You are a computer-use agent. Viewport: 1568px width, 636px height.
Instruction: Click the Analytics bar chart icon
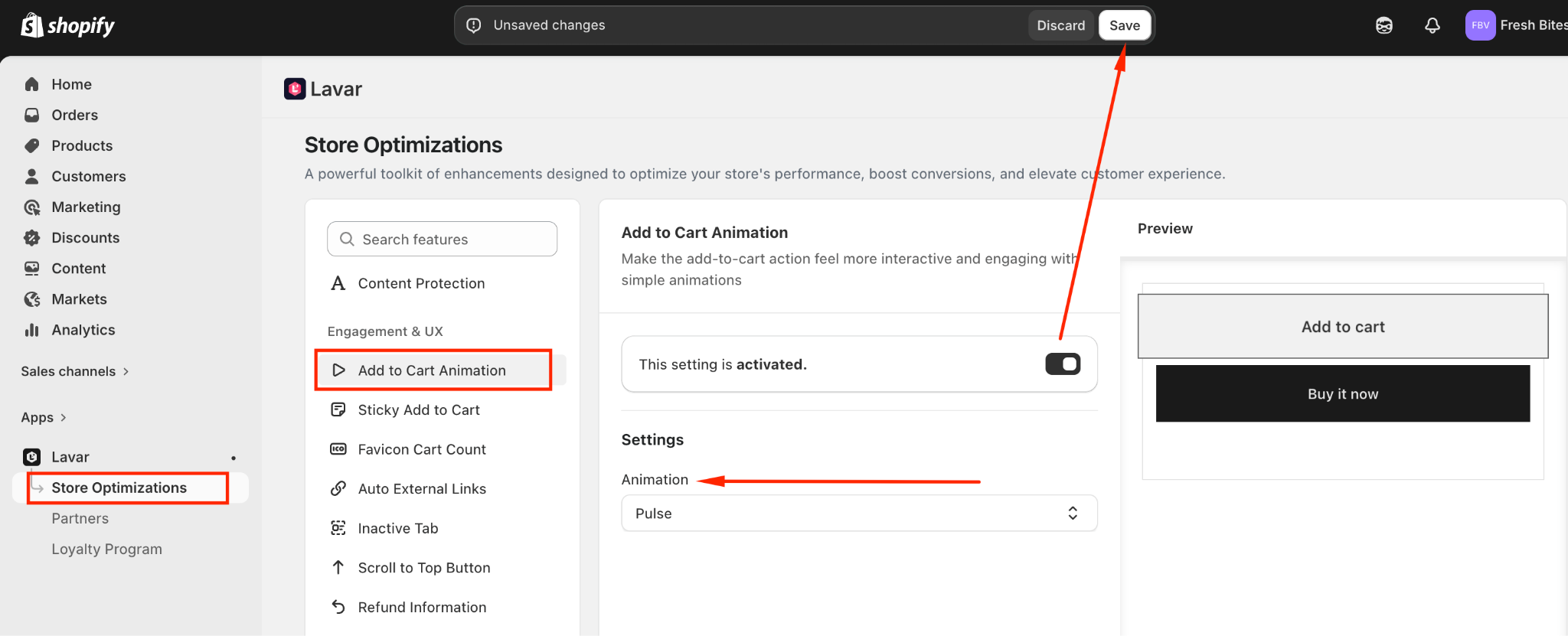[x=31, y=330]
